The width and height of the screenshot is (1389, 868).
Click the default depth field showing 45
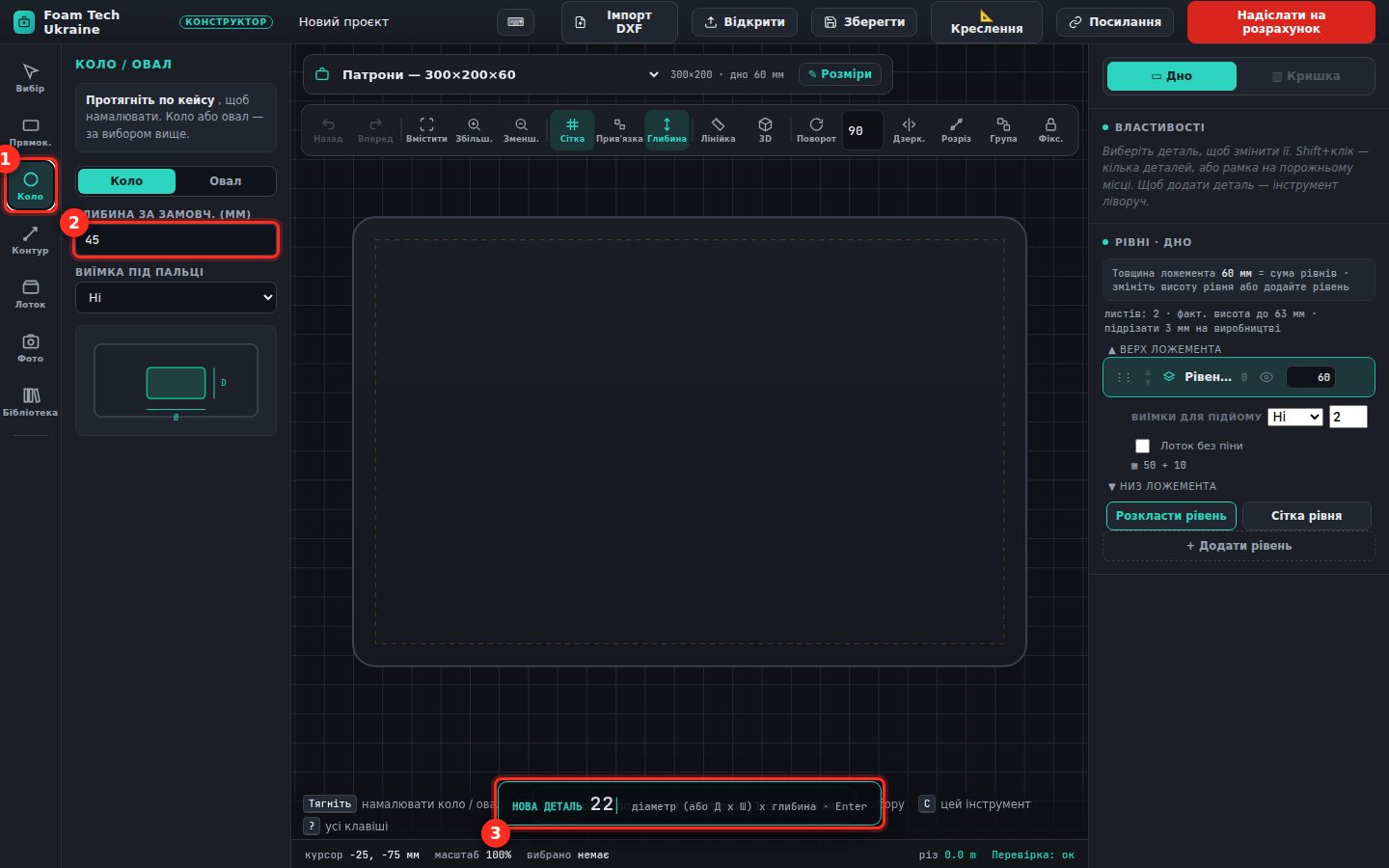click(x=176, y=240)
